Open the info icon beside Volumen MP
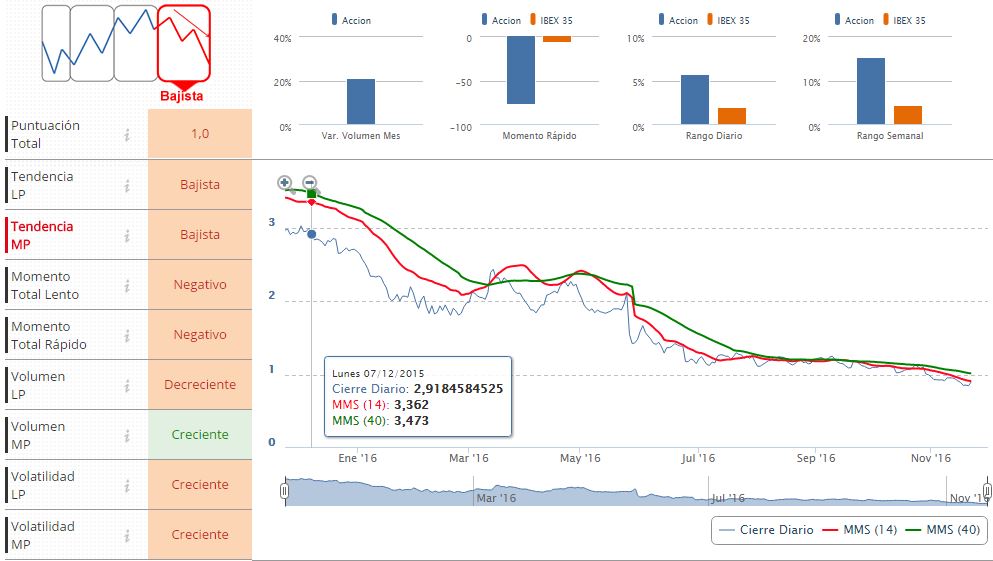Image resolution: width=993 pixels, height=561 pixels. 127,435
